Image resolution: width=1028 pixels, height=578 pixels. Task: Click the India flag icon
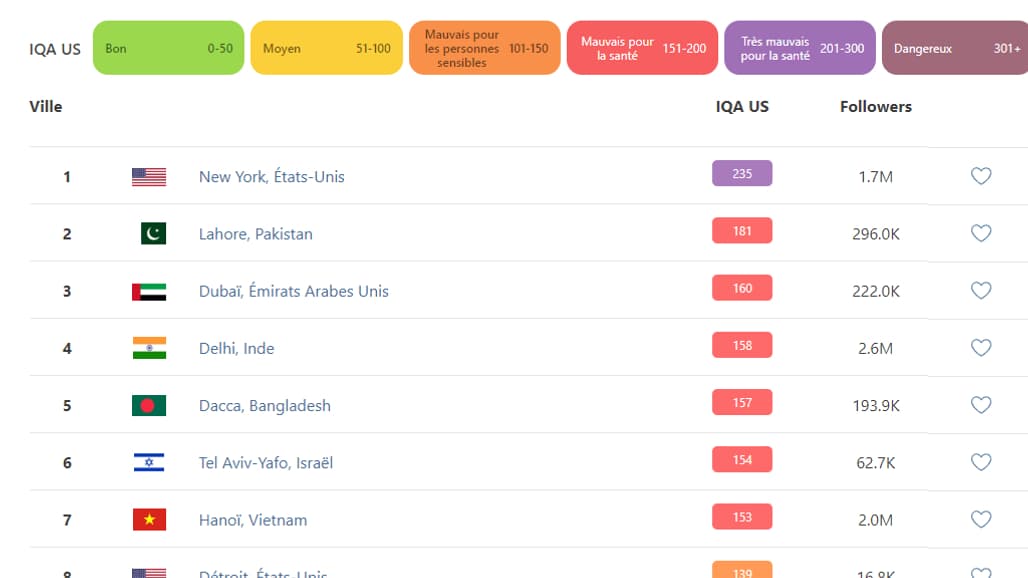(x=149, y=348)
